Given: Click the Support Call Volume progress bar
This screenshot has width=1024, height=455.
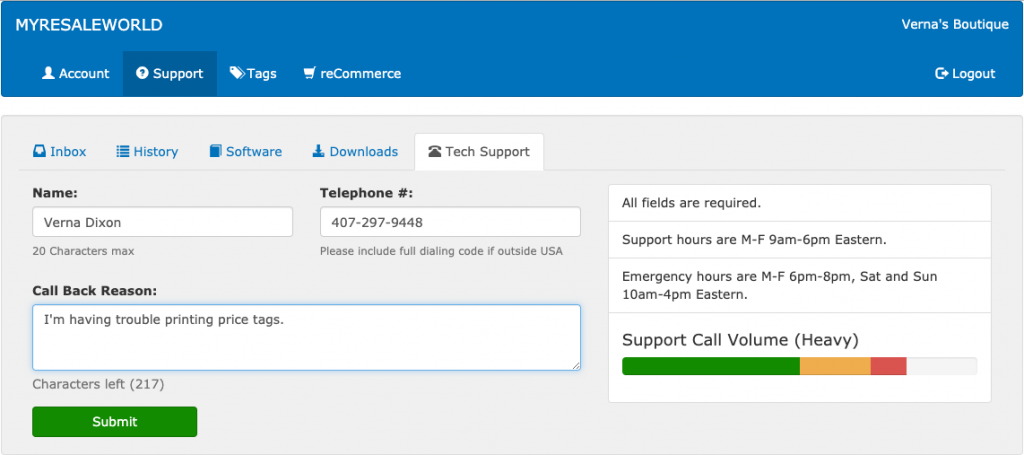Looking at the screenshot, I should tap(799, 366).
